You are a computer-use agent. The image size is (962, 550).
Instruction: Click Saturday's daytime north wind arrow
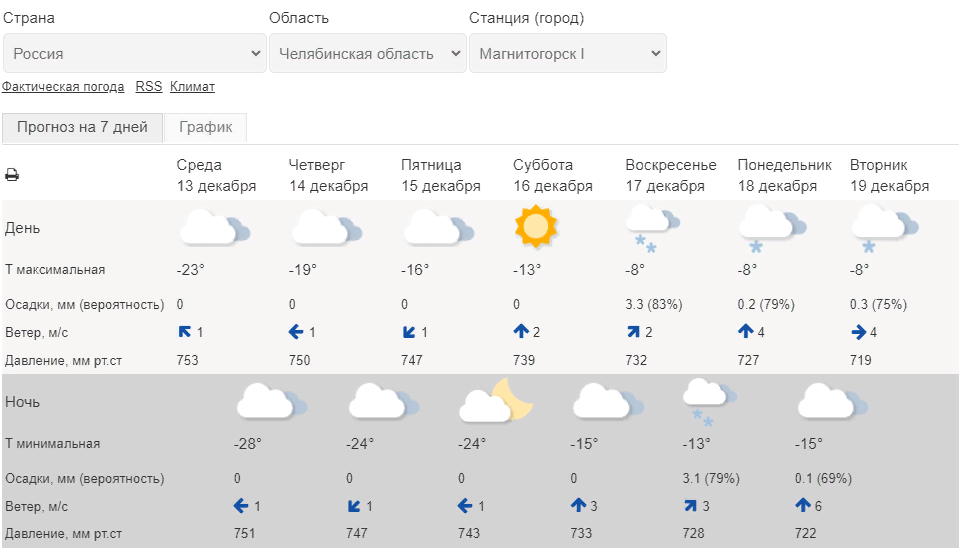pos(520,332)
